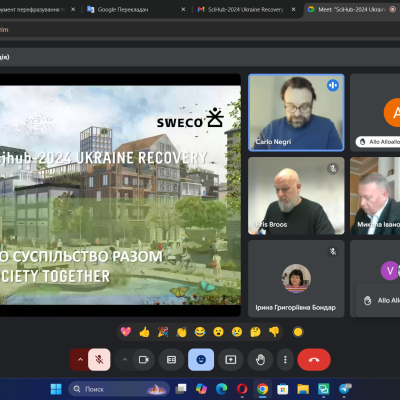Open Telegram from the taskbar
This screenshot has width=400, height=400.
pyautogui.click(x=345, y=389)
